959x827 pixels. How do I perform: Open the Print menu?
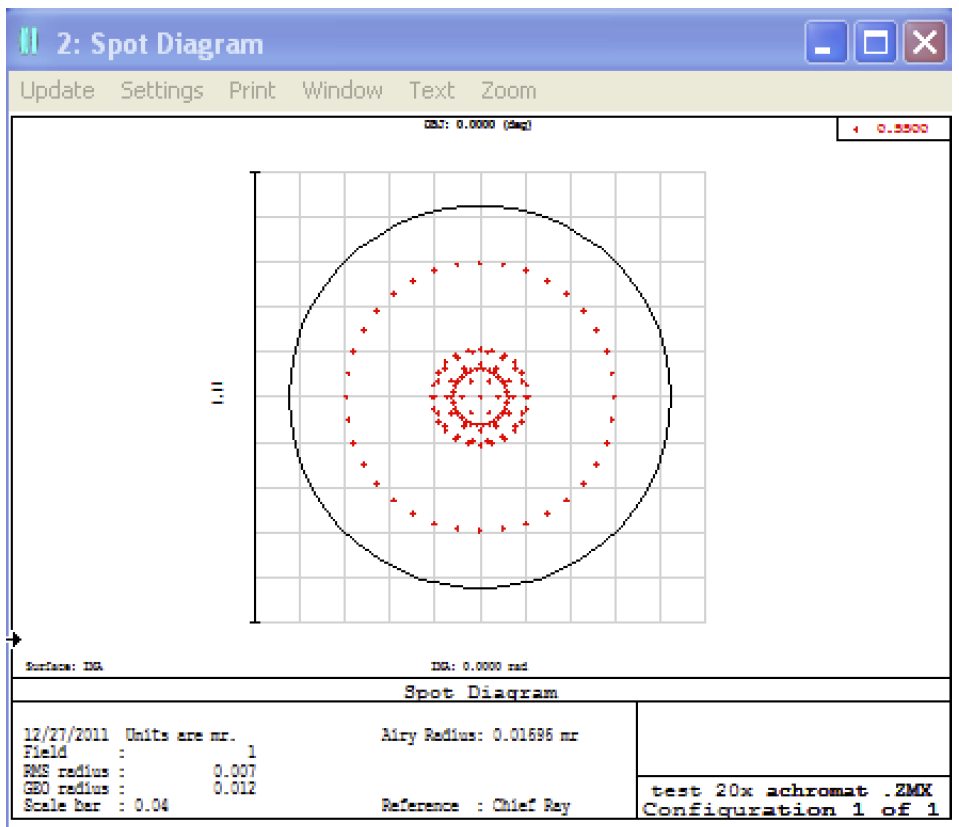coord(252,91)
